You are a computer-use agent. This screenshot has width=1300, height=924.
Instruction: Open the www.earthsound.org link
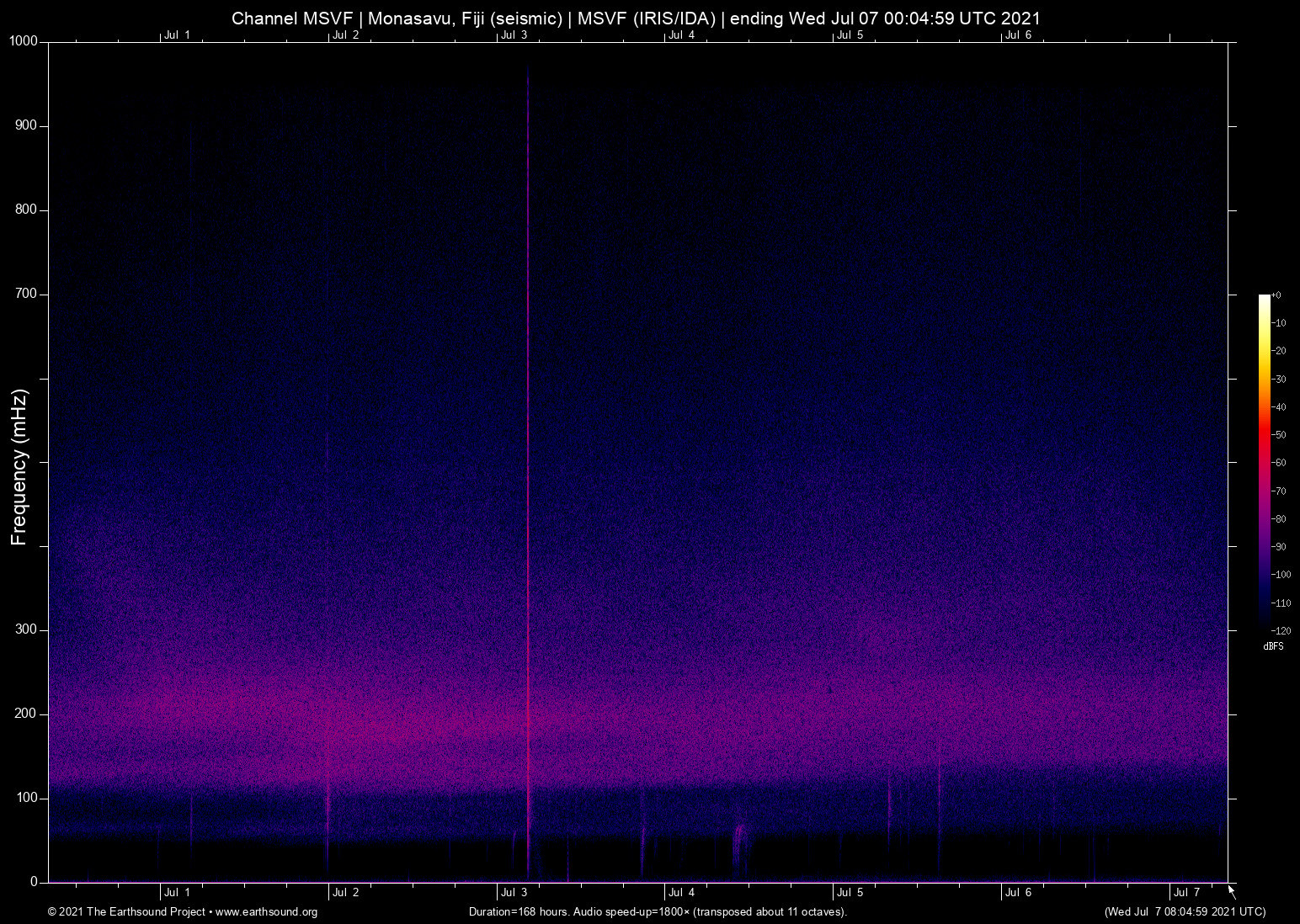[x=266, y=912]
